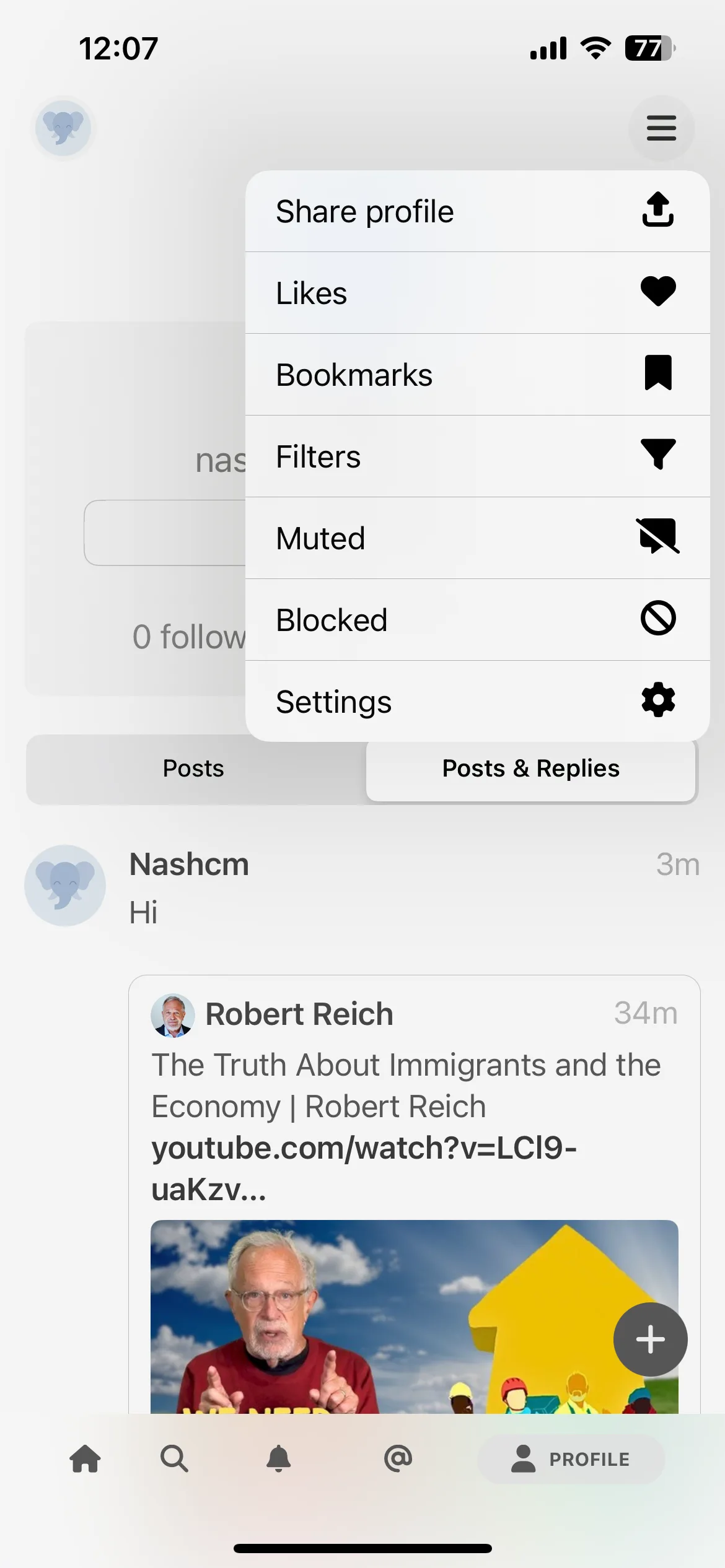This screenshot has width=725, height=1568.
Task: Open the youtube.com video link
Action: (x=364, y=1169)
